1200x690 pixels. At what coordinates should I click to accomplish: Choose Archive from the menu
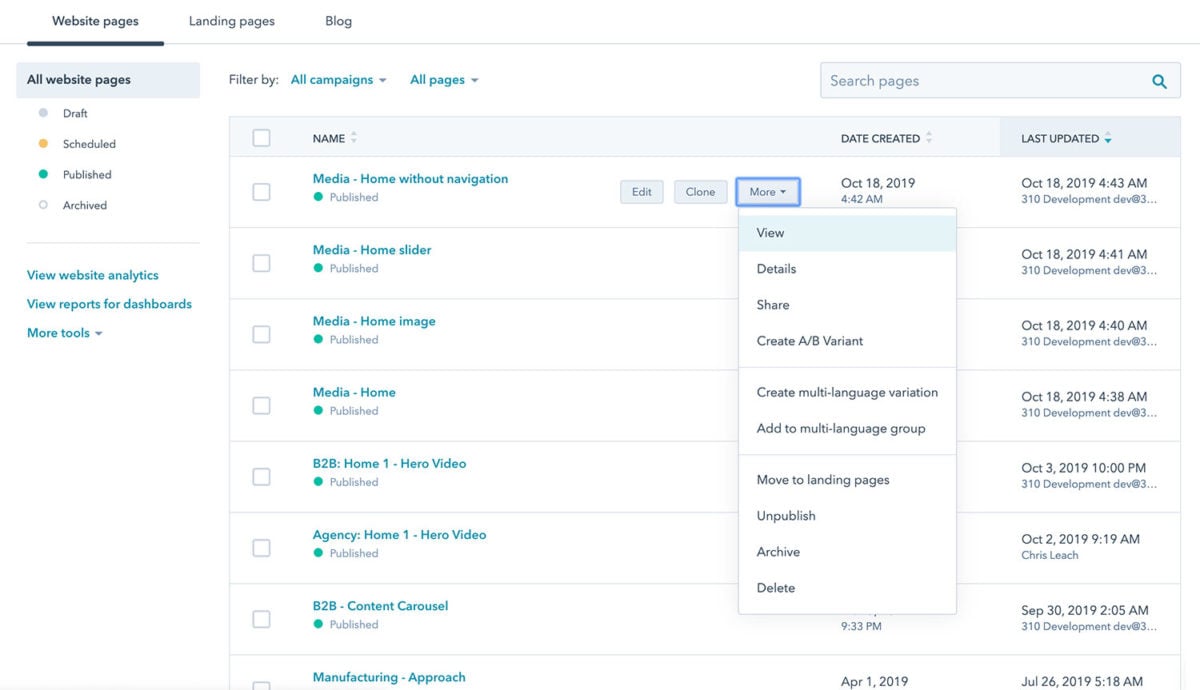click(847, 552)
